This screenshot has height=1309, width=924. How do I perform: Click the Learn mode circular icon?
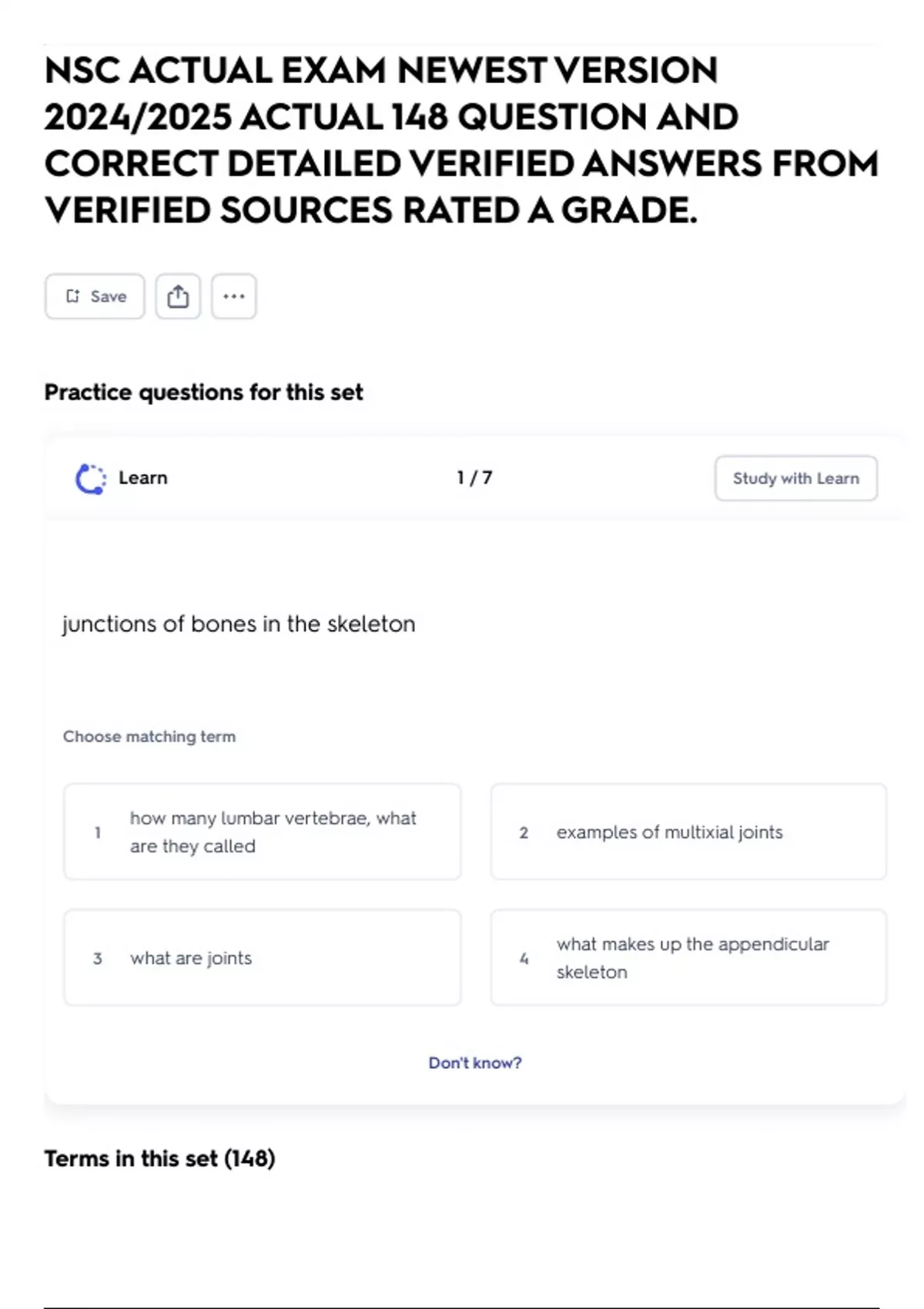[x=91, y=479]
